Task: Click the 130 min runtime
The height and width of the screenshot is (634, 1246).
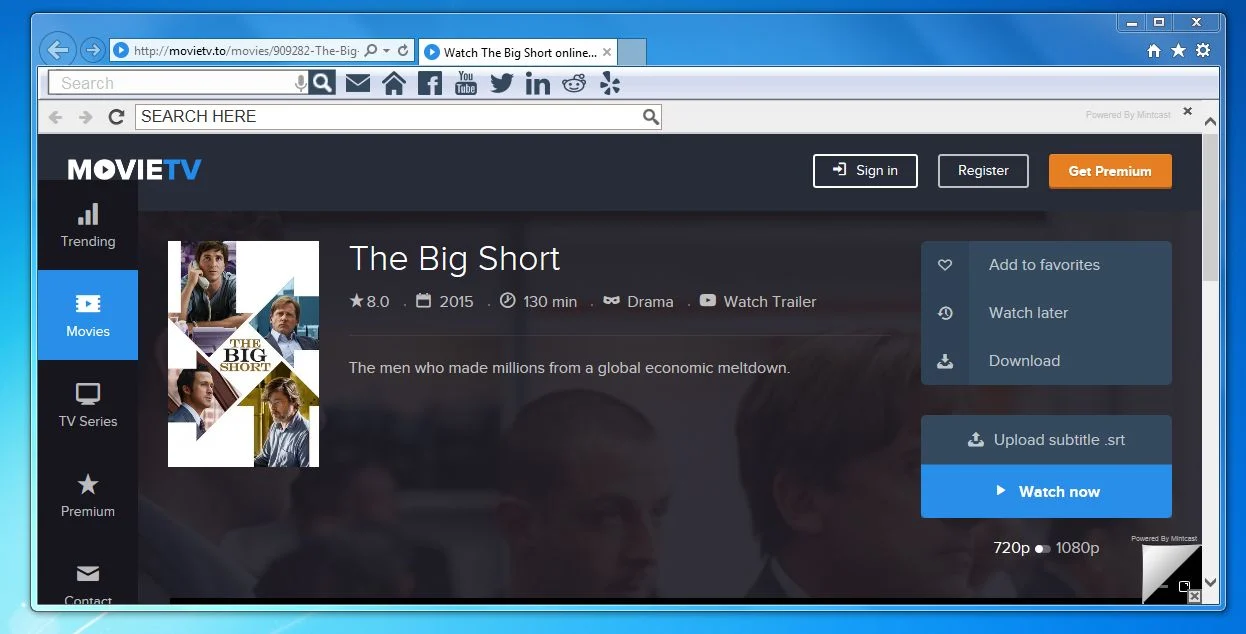Action: 538,301
